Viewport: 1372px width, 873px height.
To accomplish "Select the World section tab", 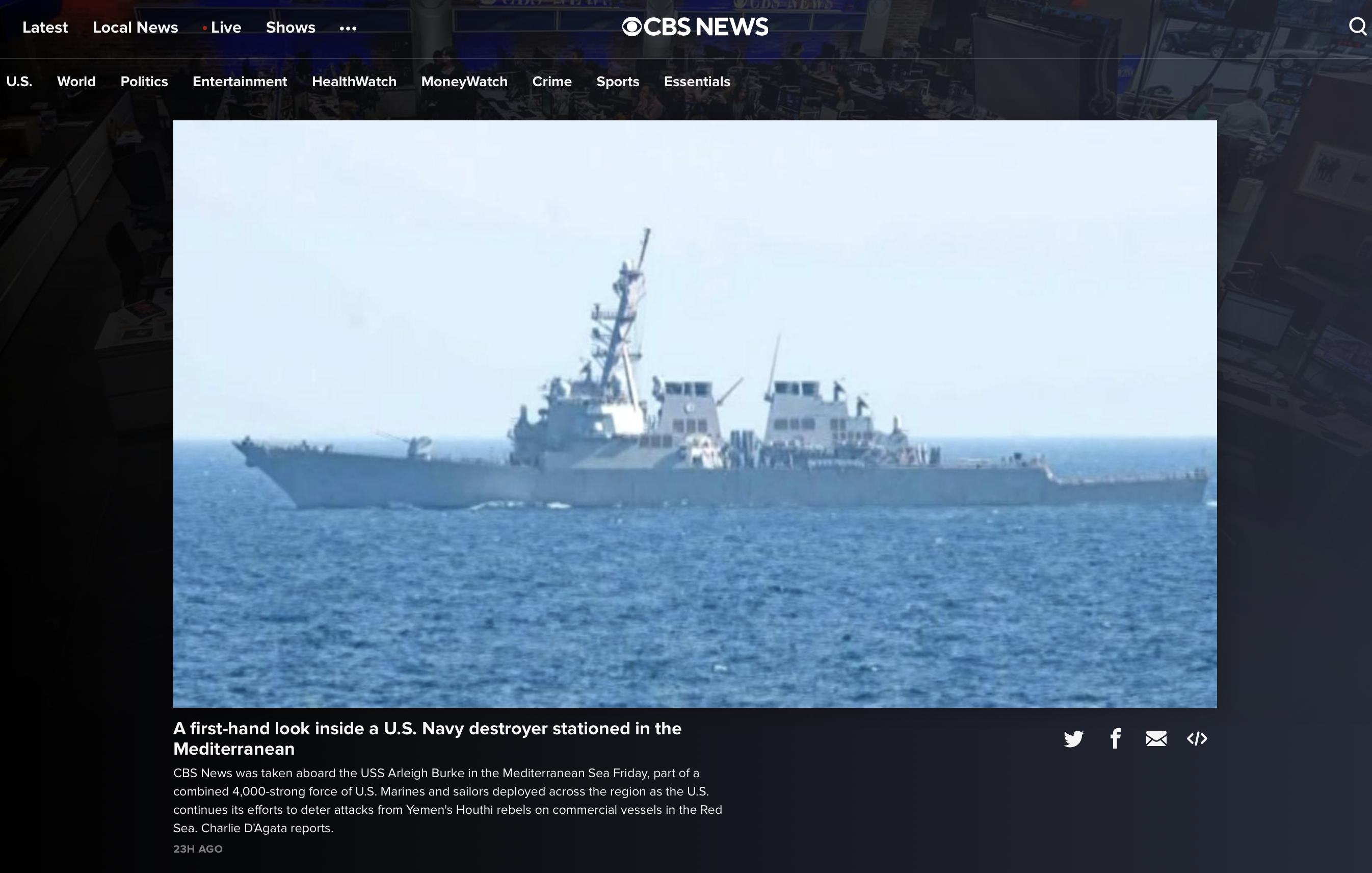I will click(x=76, y=82).
